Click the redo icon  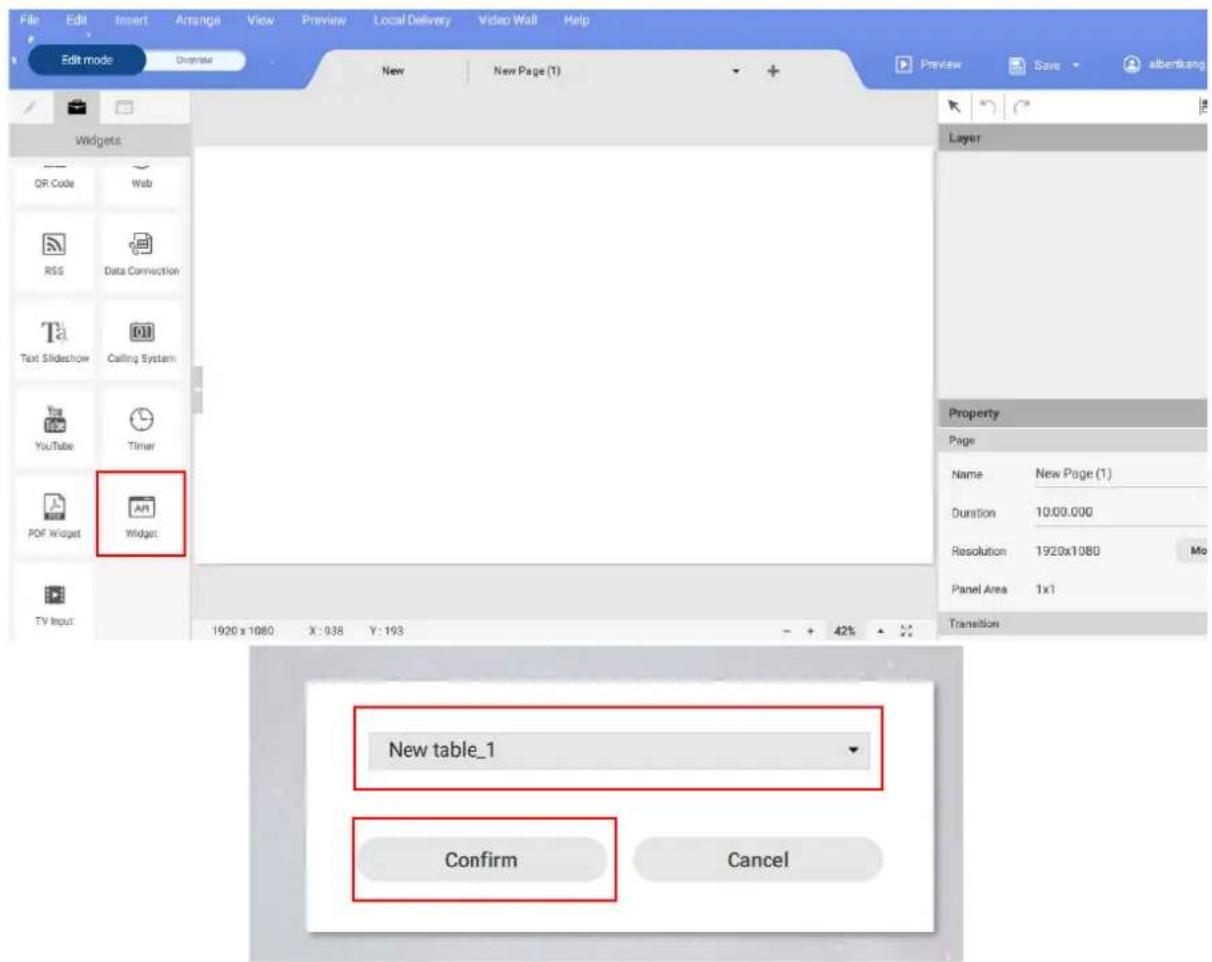pos(1022,105)
